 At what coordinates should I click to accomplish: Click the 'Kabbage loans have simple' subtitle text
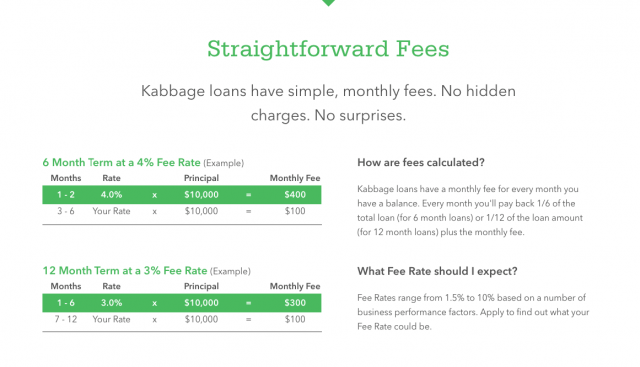click(328, 103)
